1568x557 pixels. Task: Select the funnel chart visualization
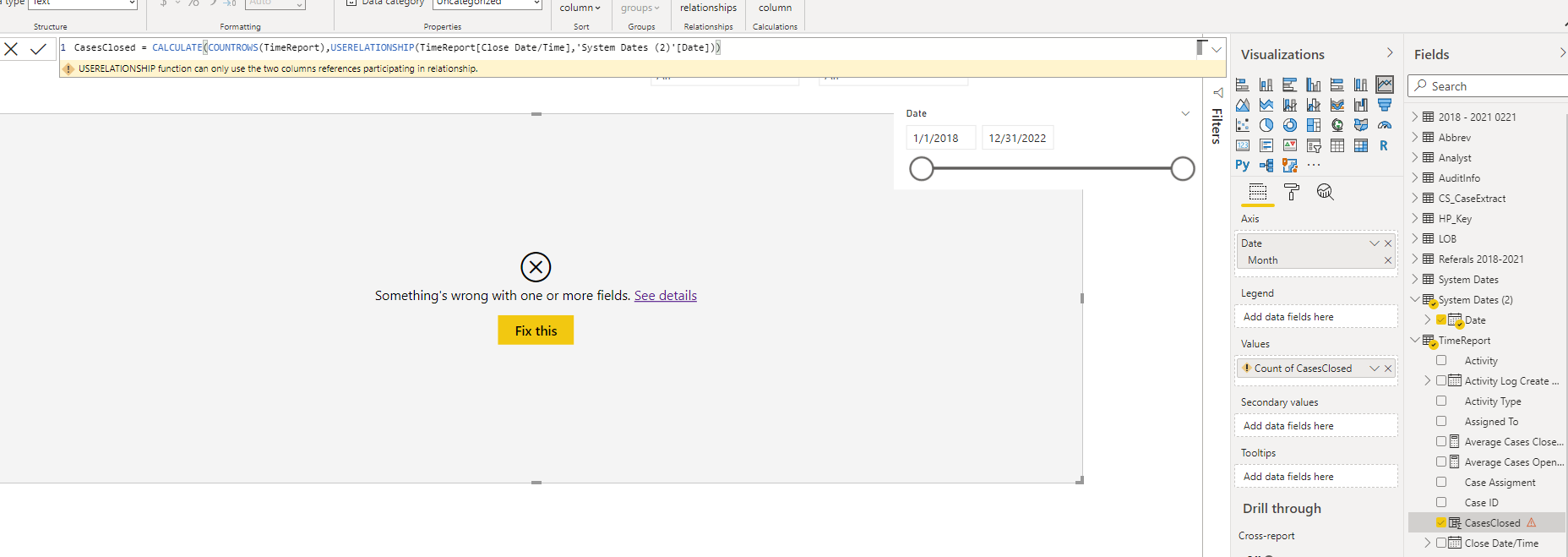tap(1385, 105)
